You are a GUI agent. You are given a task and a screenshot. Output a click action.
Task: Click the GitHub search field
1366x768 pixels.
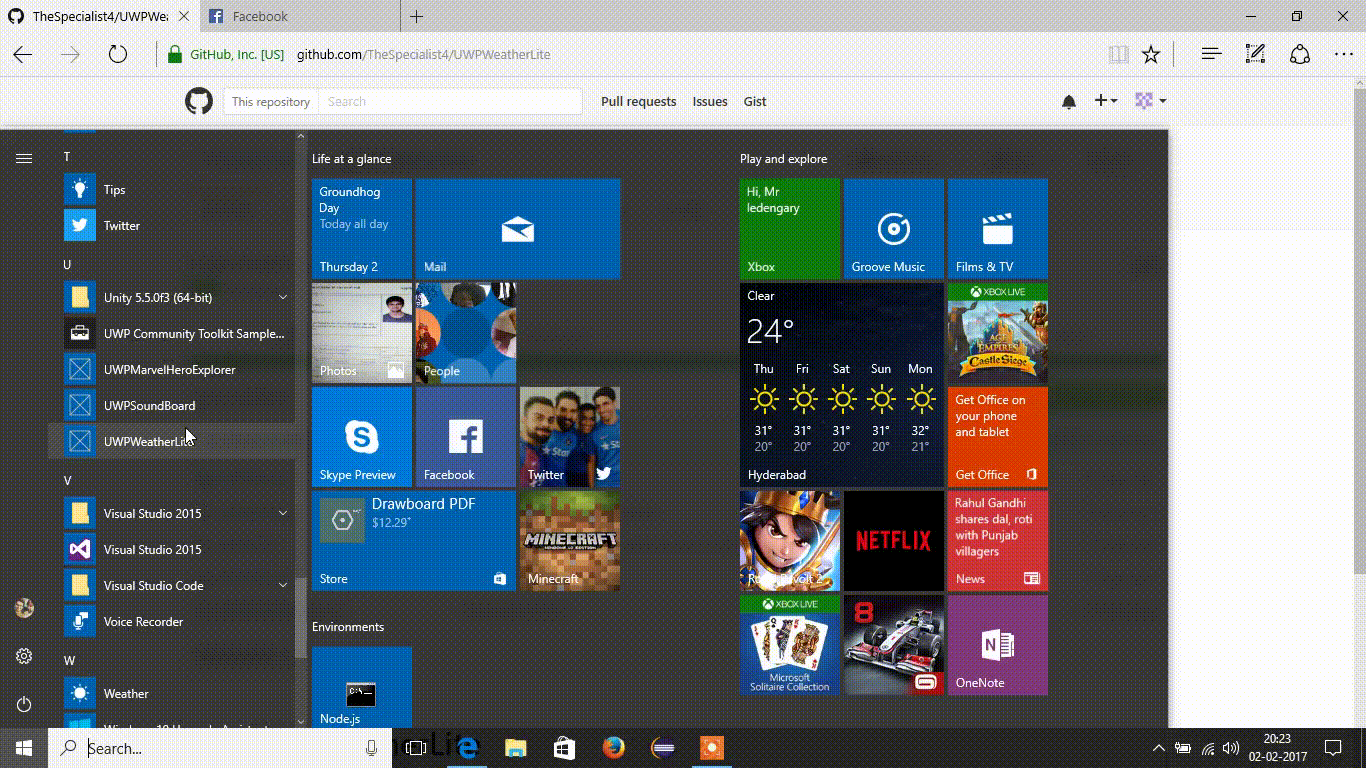tap(450, 101)
